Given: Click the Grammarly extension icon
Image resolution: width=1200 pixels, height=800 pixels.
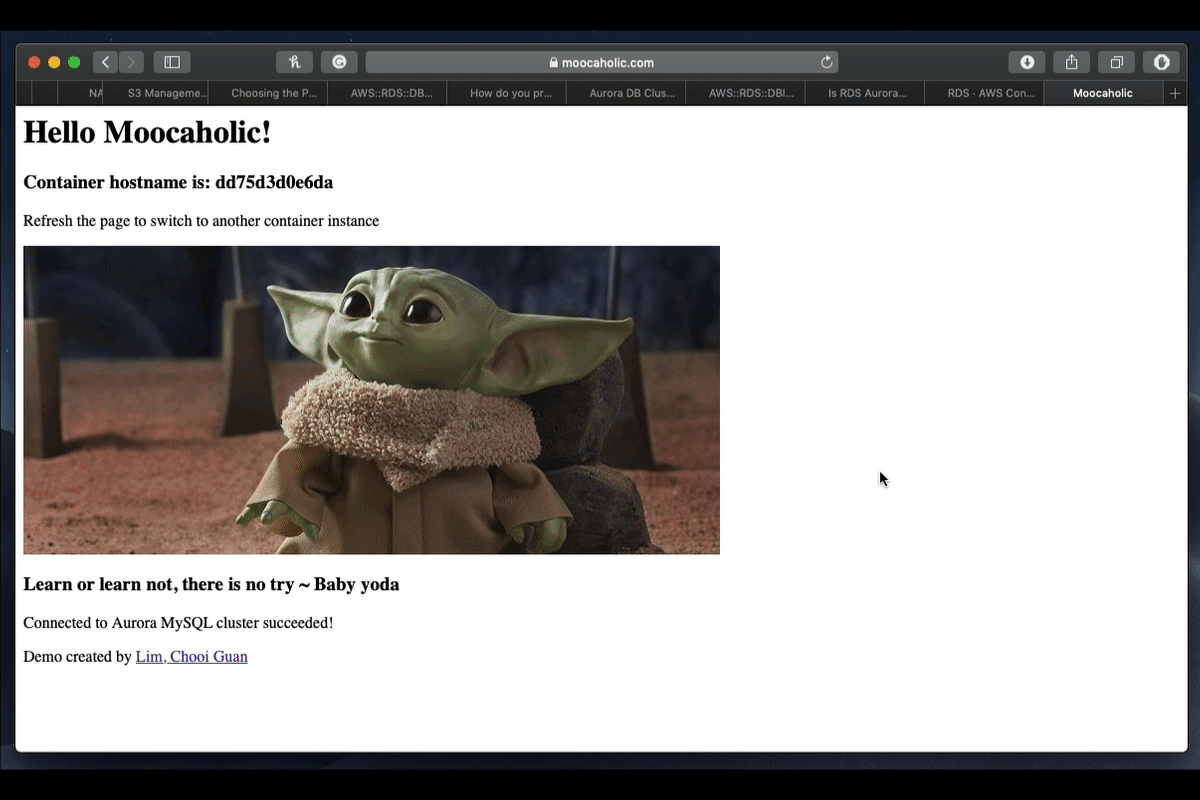Looking at the screenshot, I should click(339, 62).
